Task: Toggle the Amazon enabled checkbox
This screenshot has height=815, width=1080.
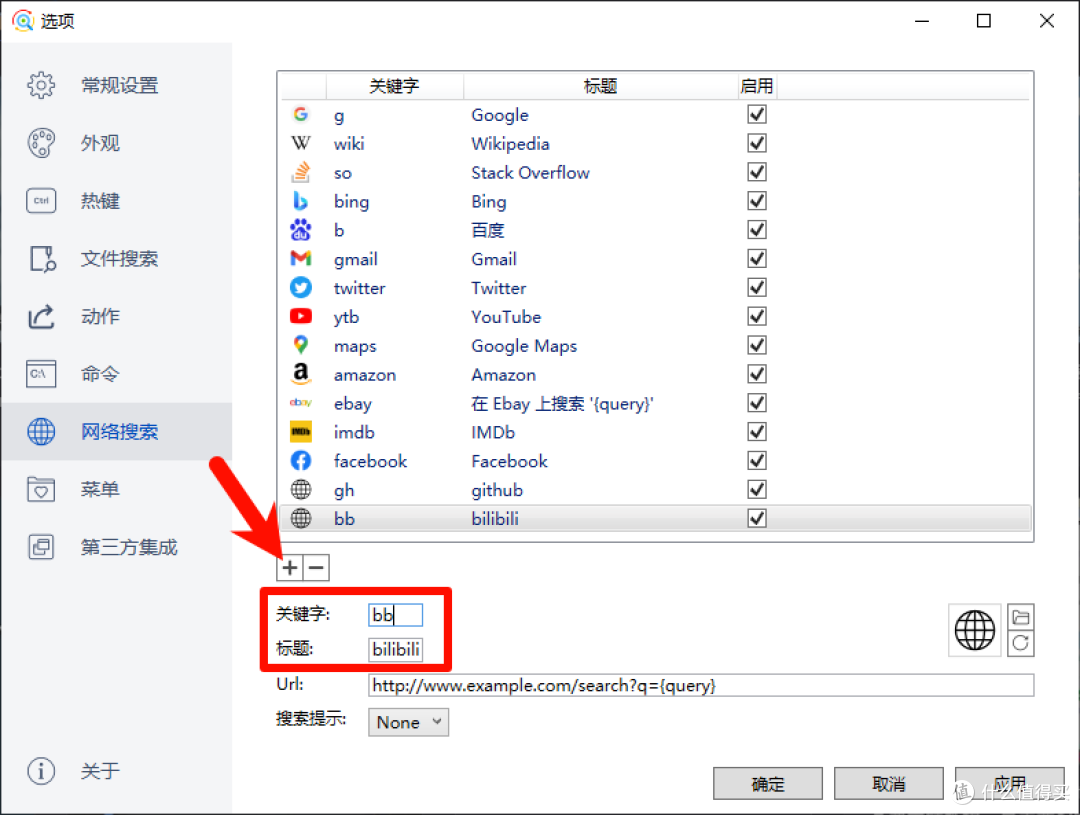Action: click(757, 374)
